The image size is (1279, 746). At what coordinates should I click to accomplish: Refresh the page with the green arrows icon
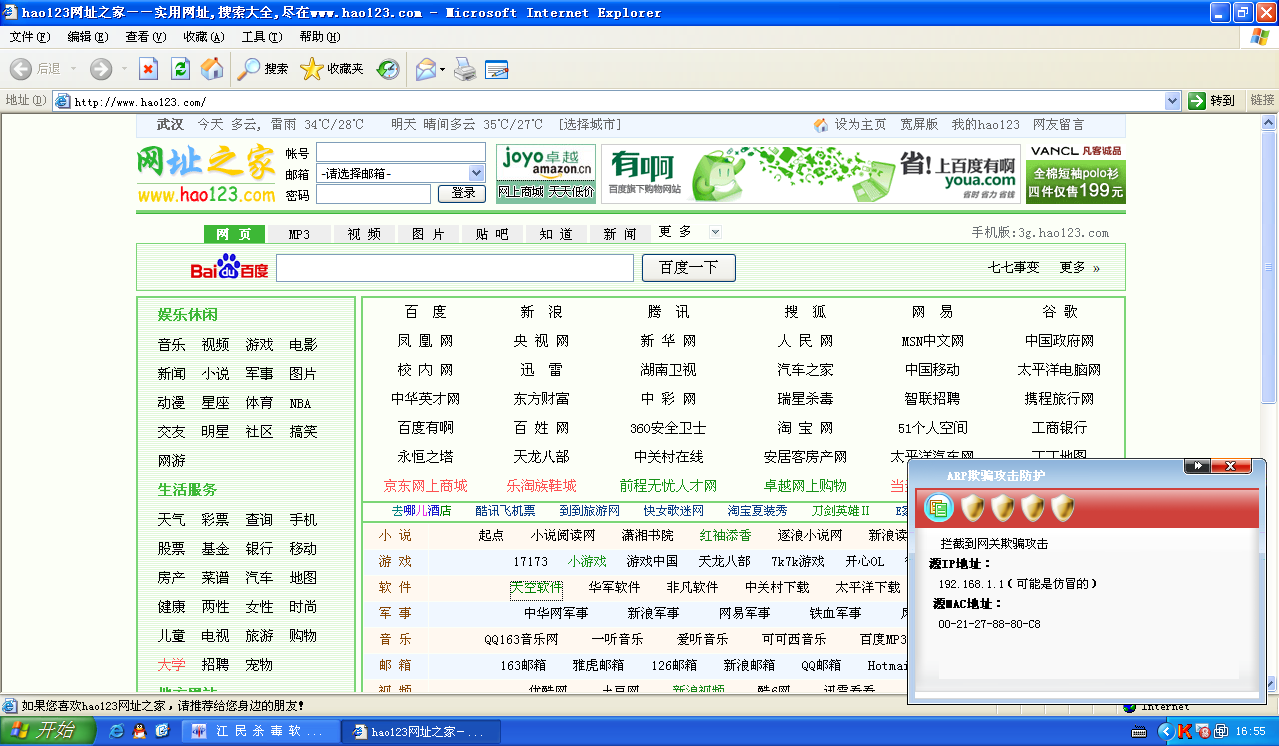click(180, 69)
